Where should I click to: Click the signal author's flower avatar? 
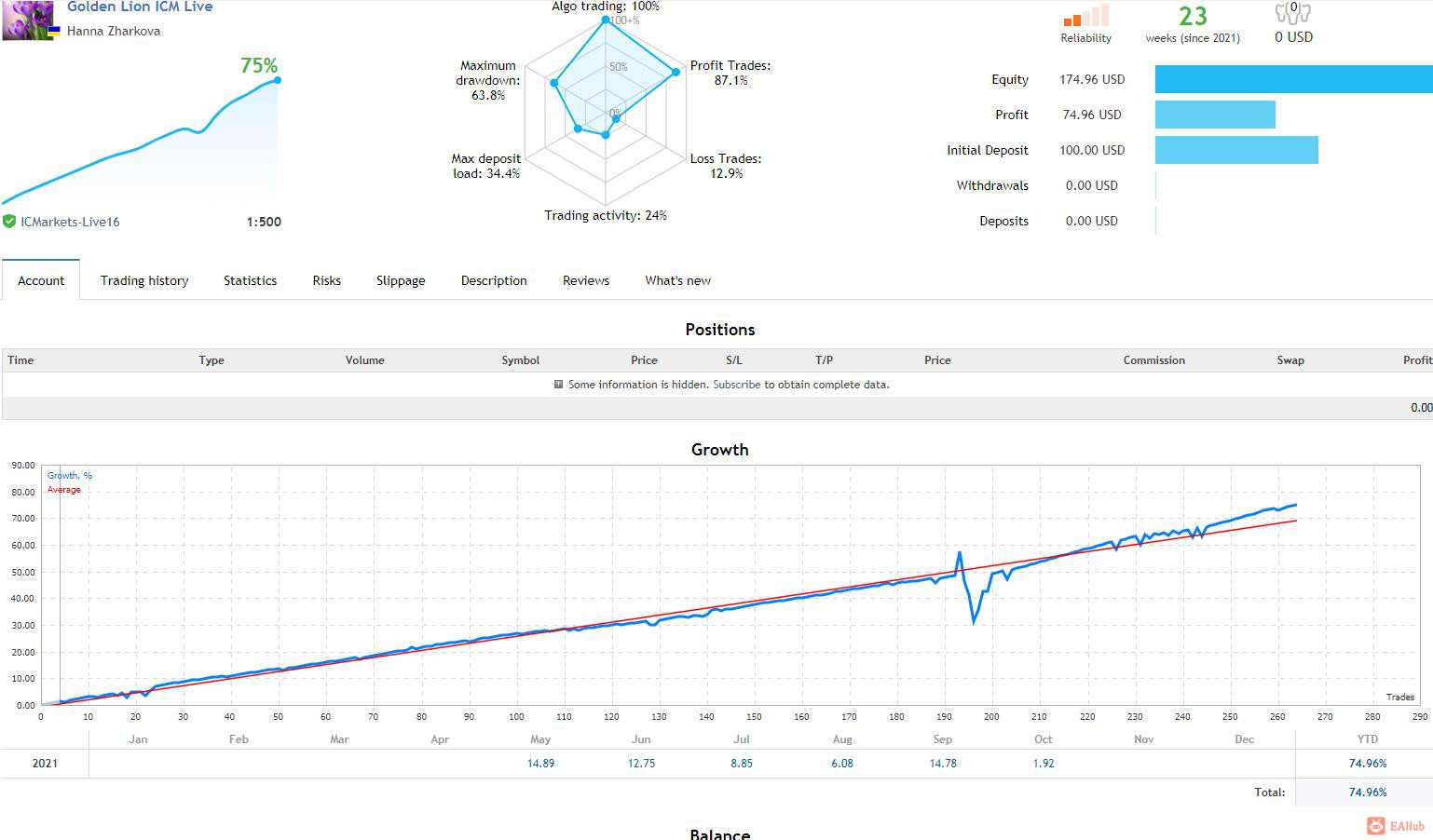coord(28,20)
